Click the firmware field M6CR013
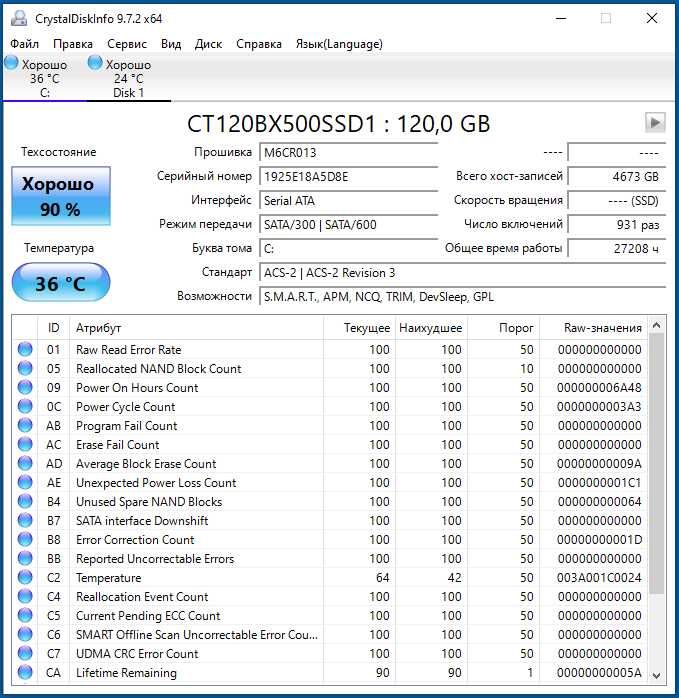The width and height of the screenshot is (679, 698). (349, 153)
